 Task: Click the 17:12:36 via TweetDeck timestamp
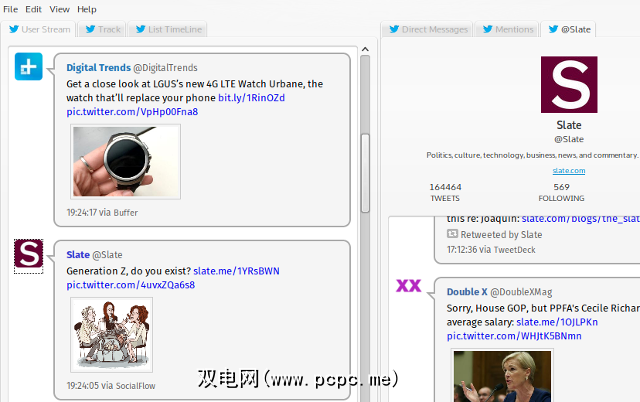click(491, 250)
